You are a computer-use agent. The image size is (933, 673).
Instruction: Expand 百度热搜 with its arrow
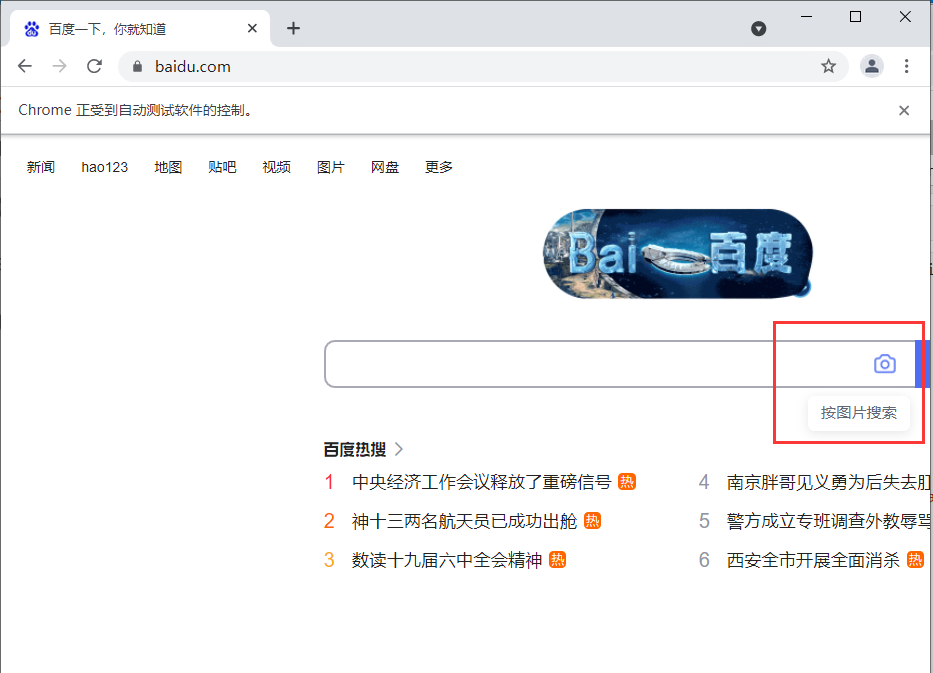[398, 449]
